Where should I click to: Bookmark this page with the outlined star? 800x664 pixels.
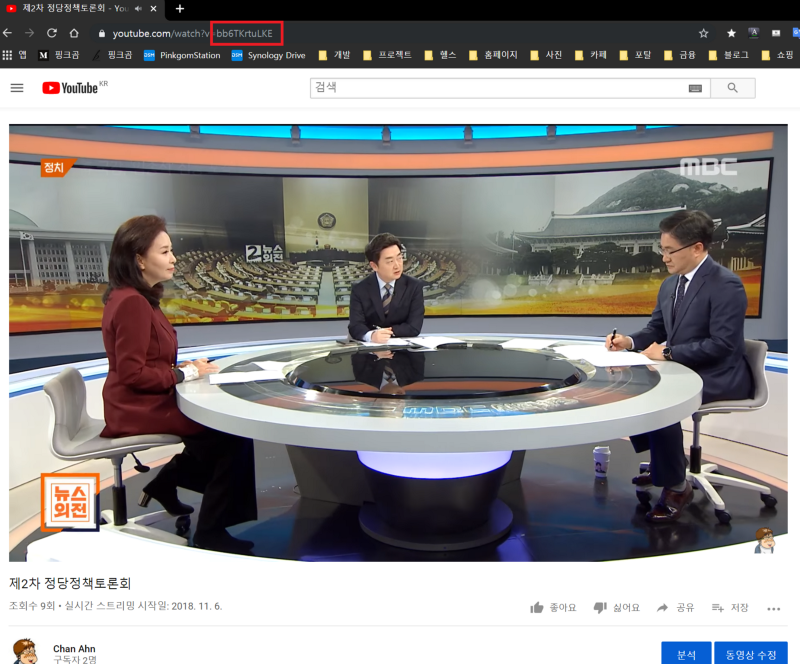pyautogui.click(x=704, y=33)
